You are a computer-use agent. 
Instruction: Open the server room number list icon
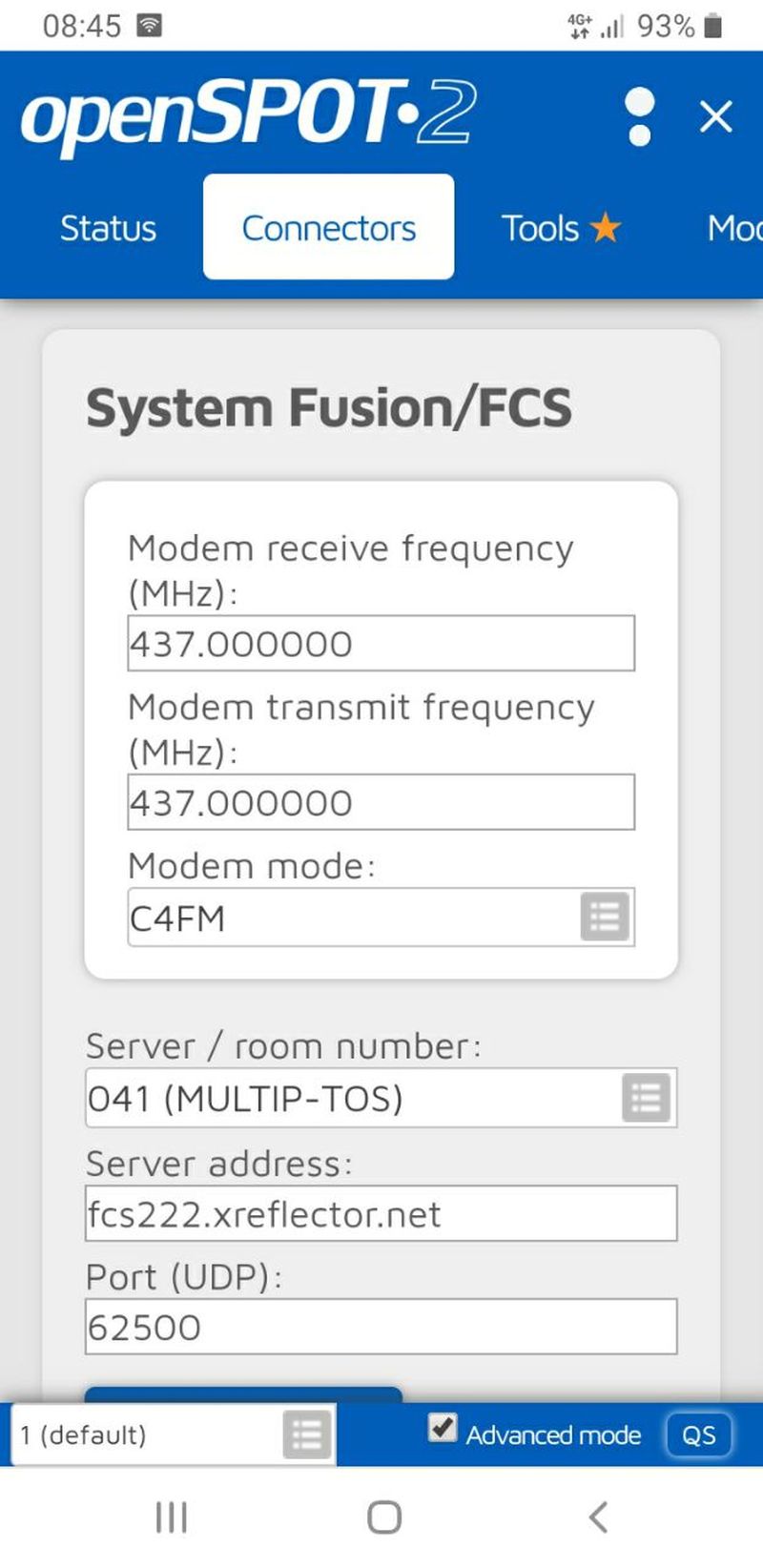pyautogui.click(x=646, y=1098)
